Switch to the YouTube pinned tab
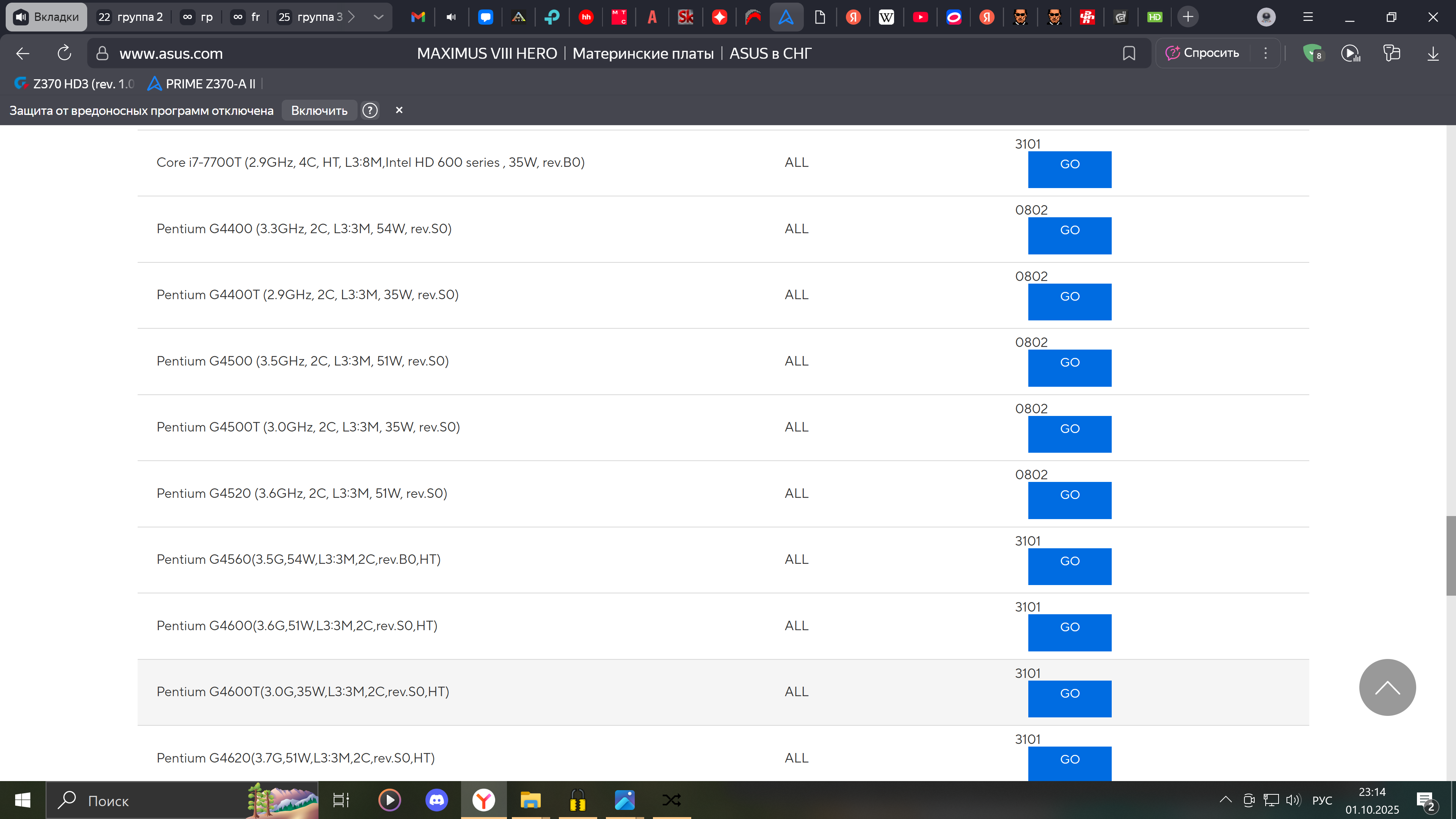1456x819 pixels. 919,17
